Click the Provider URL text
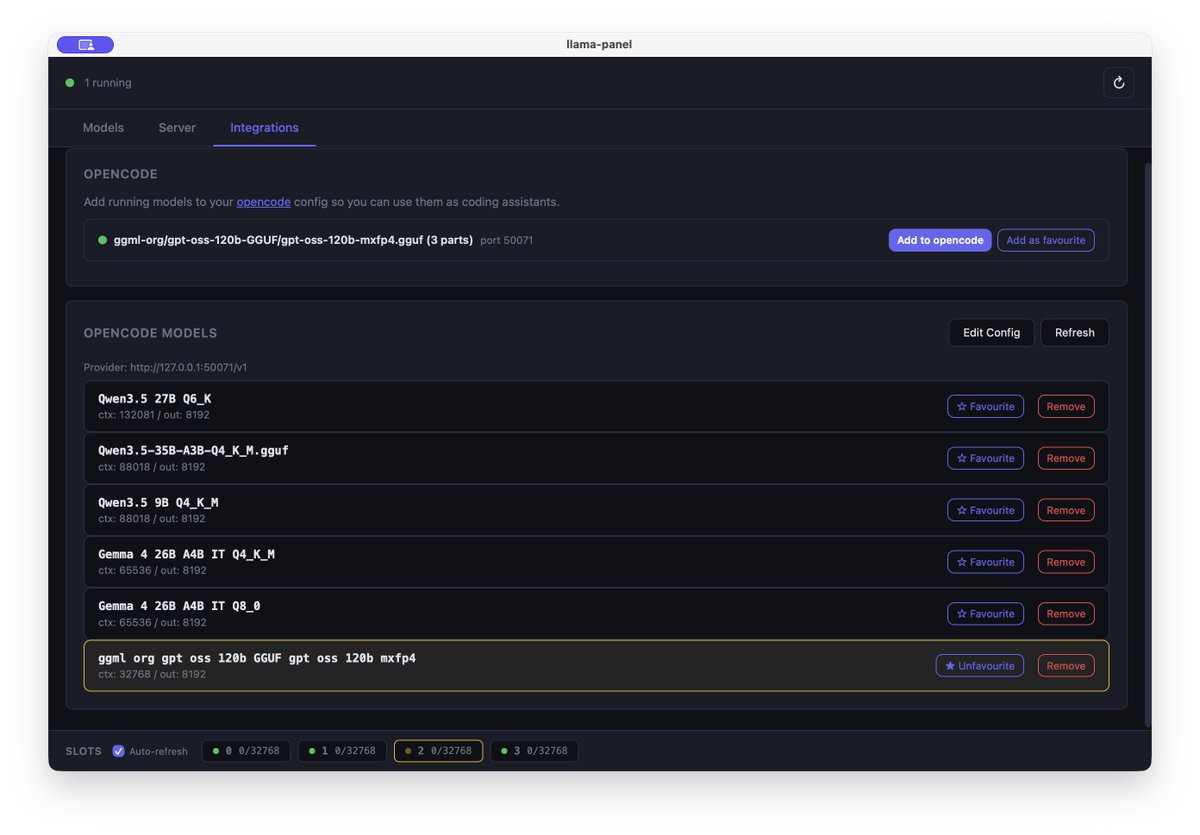Image resolution: width=1200 pixels, height=835 pixels. (x=165, y=367)
